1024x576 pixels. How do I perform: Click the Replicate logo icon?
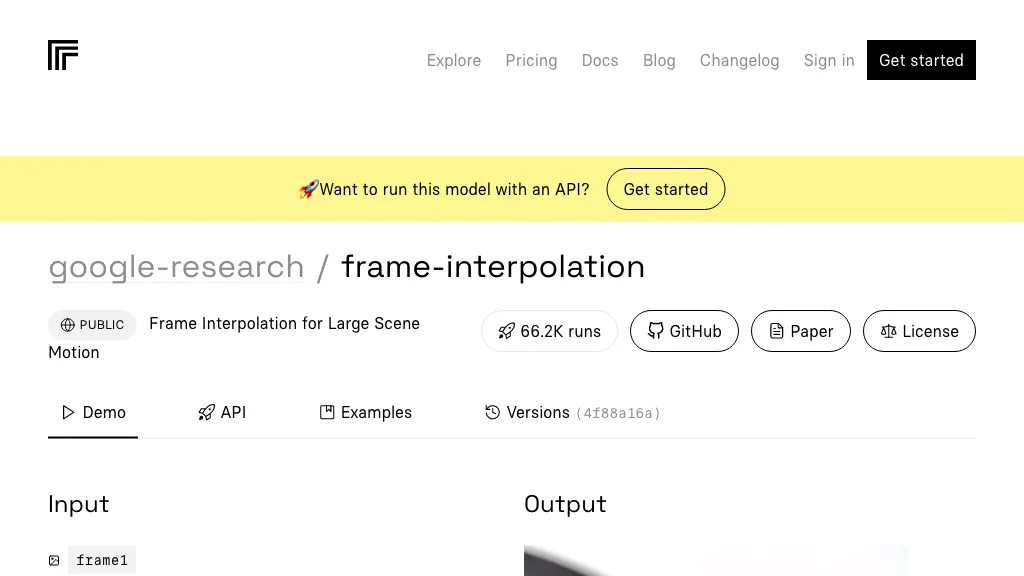click(x=63, y=56)
